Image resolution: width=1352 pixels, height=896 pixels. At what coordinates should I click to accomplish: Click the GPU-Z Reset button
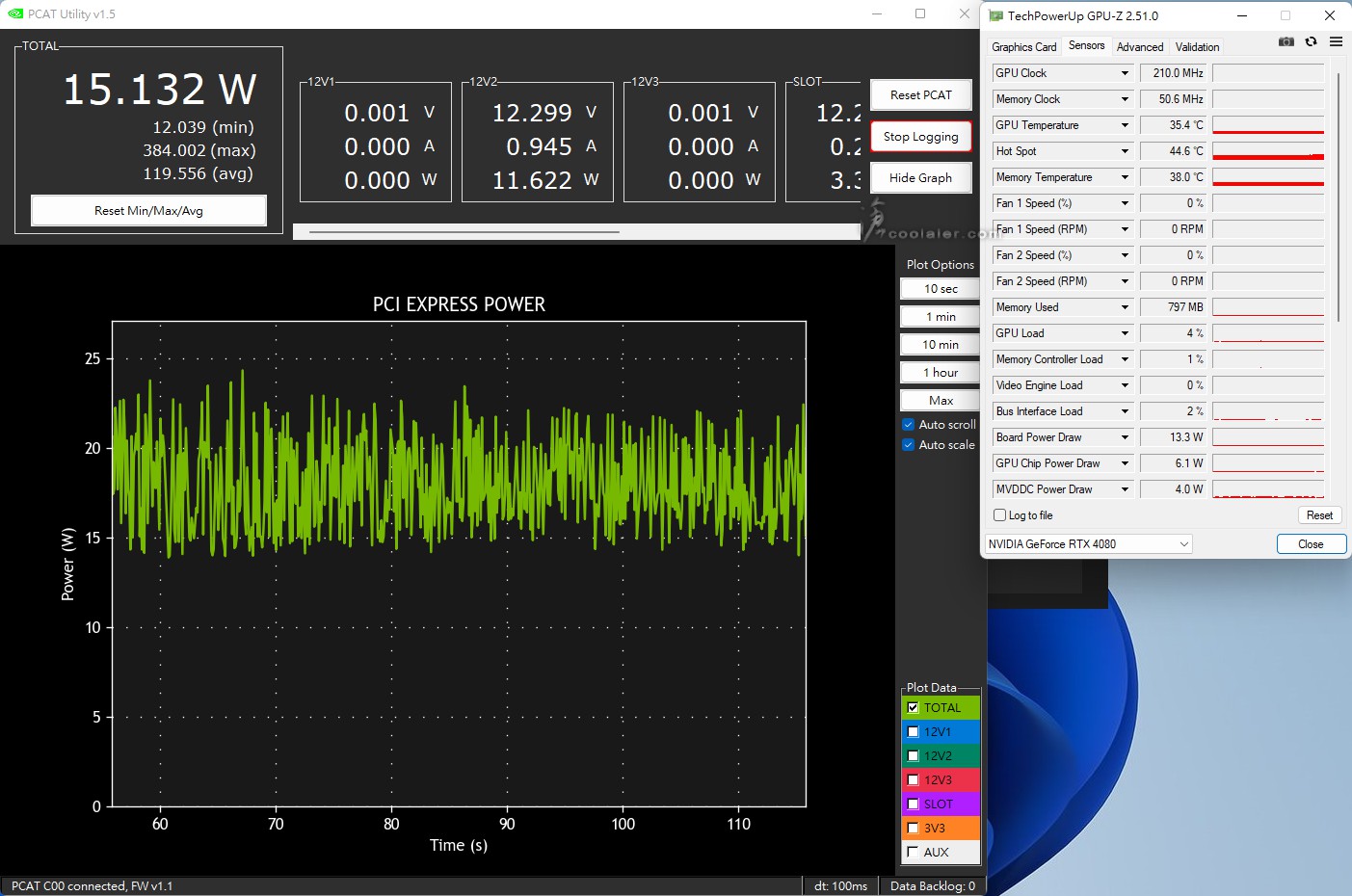point(1319,515)
